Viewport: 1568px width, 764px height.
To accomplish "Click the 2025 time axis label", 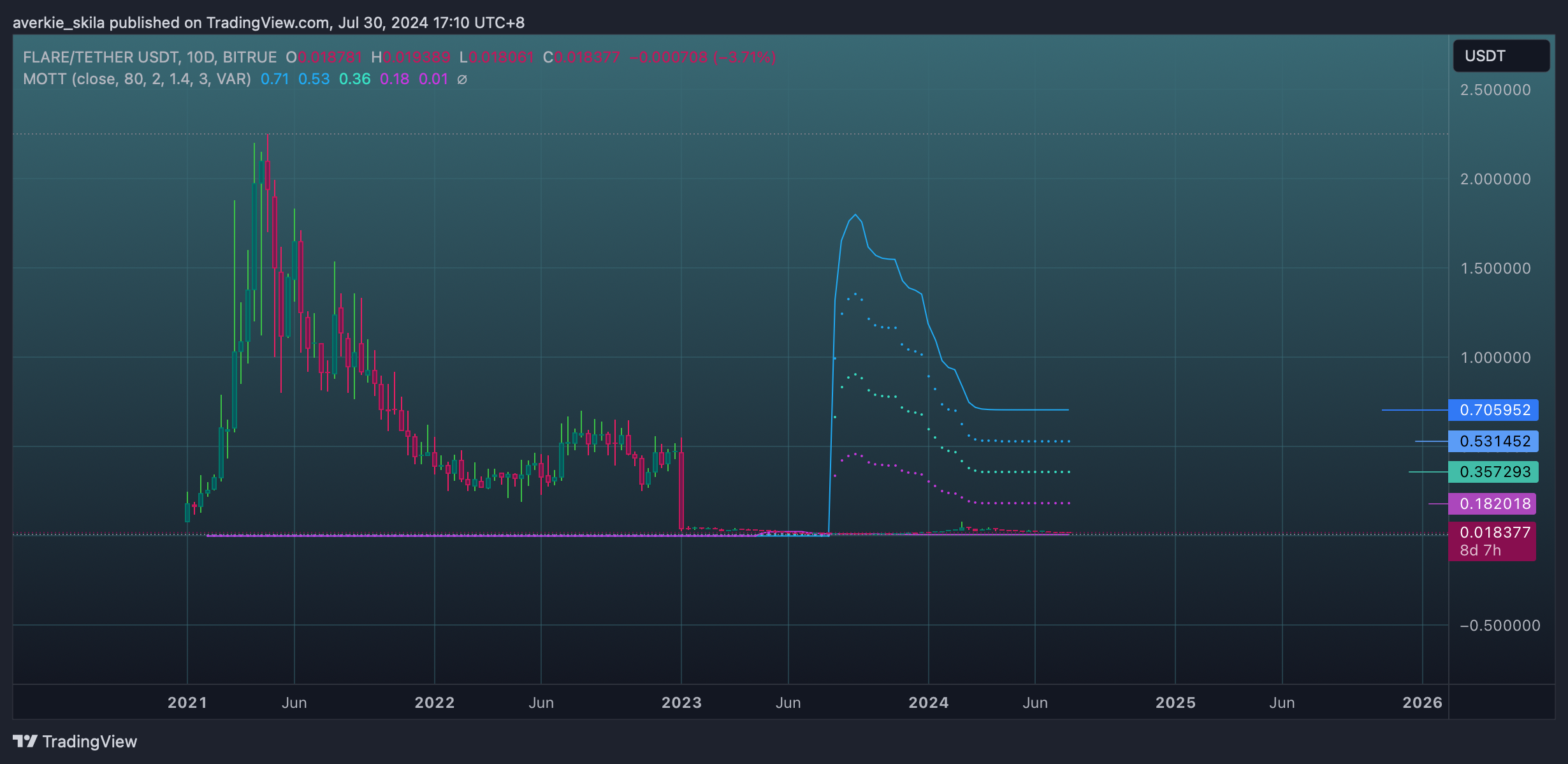I will pyautogui.click(x=1175, y=703).
